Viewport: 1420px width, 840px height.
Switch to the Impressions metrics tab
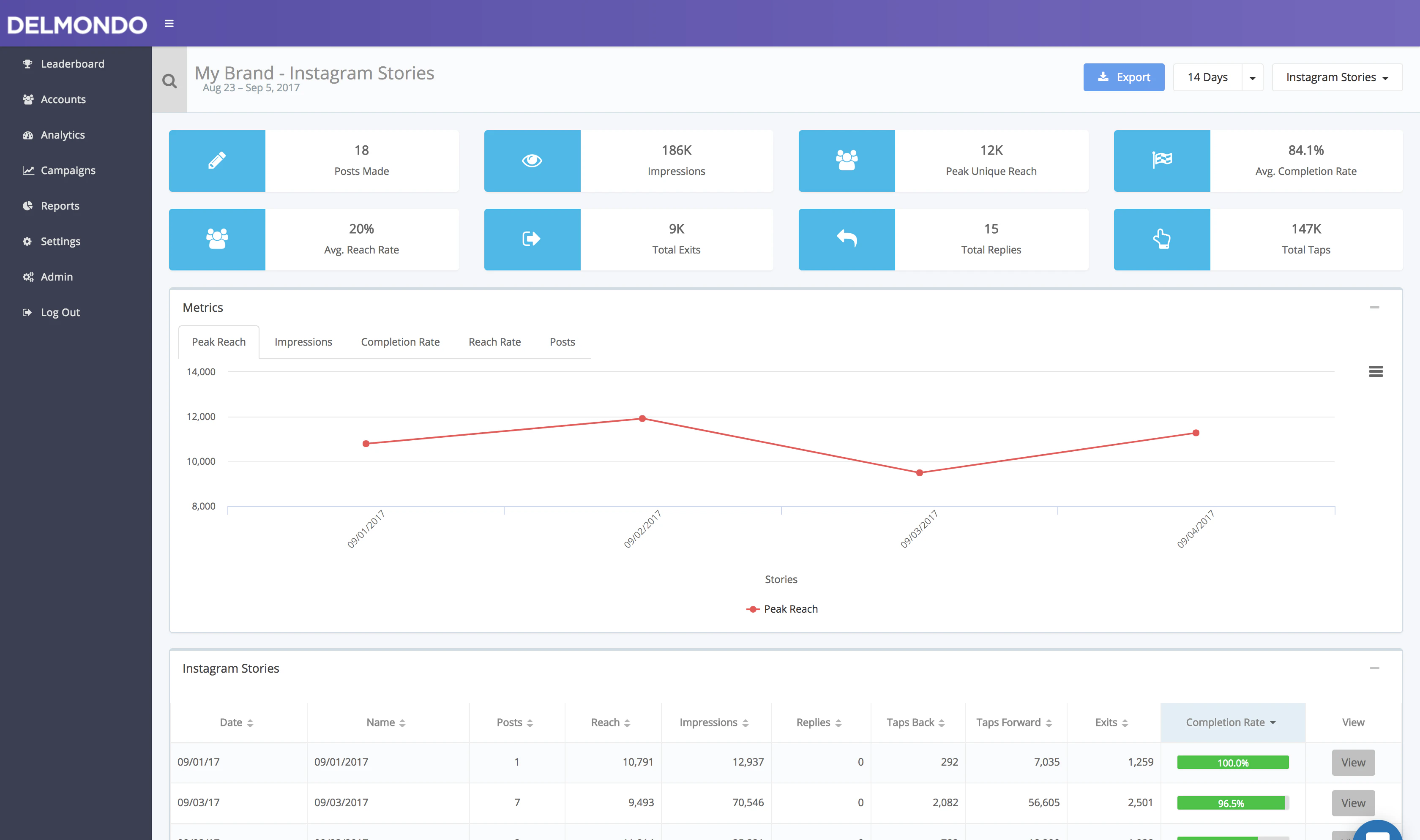pyautogui.click(x=303, y=341)
